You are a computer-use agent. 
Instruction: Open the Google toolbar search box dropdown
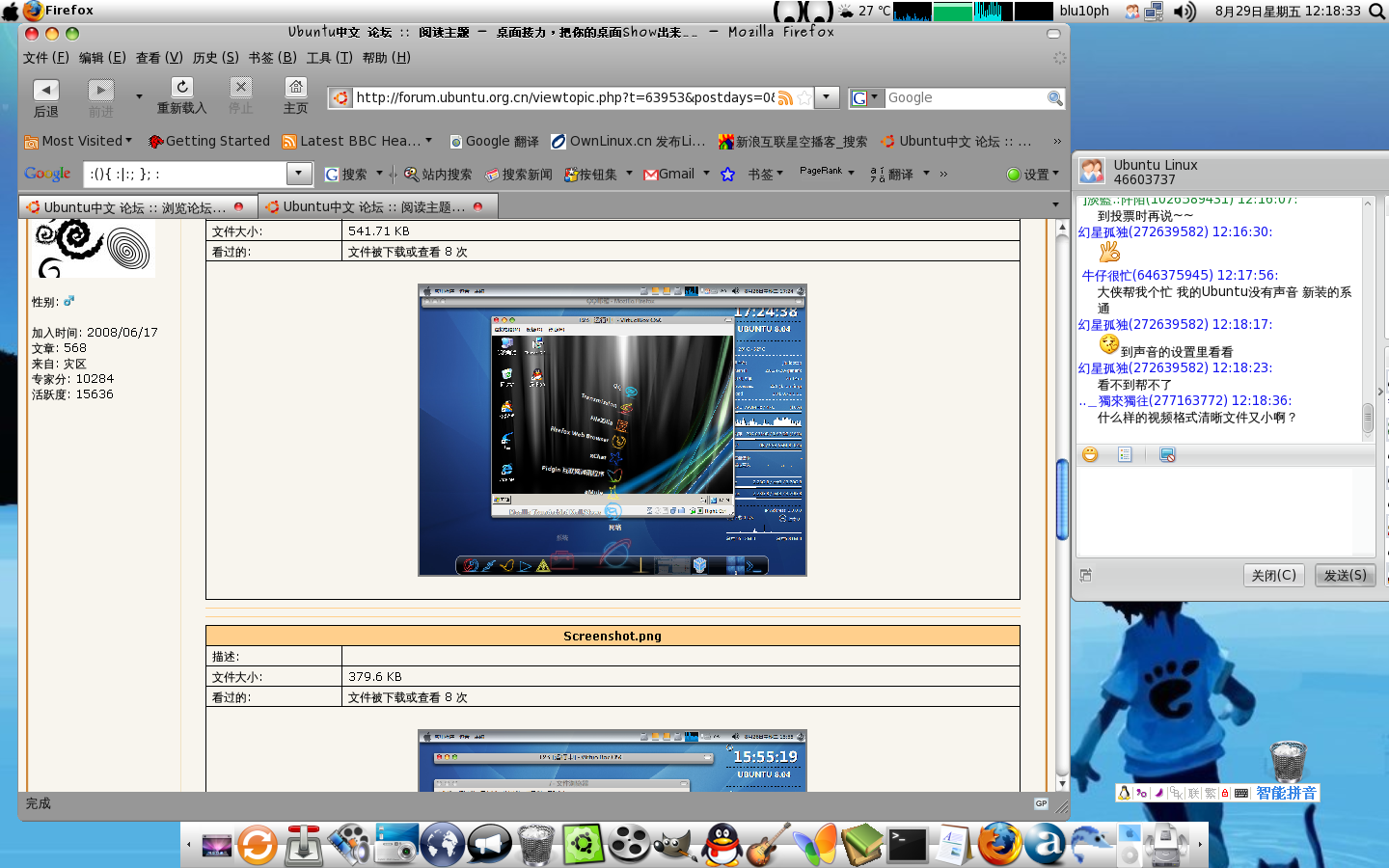point(299,174)
